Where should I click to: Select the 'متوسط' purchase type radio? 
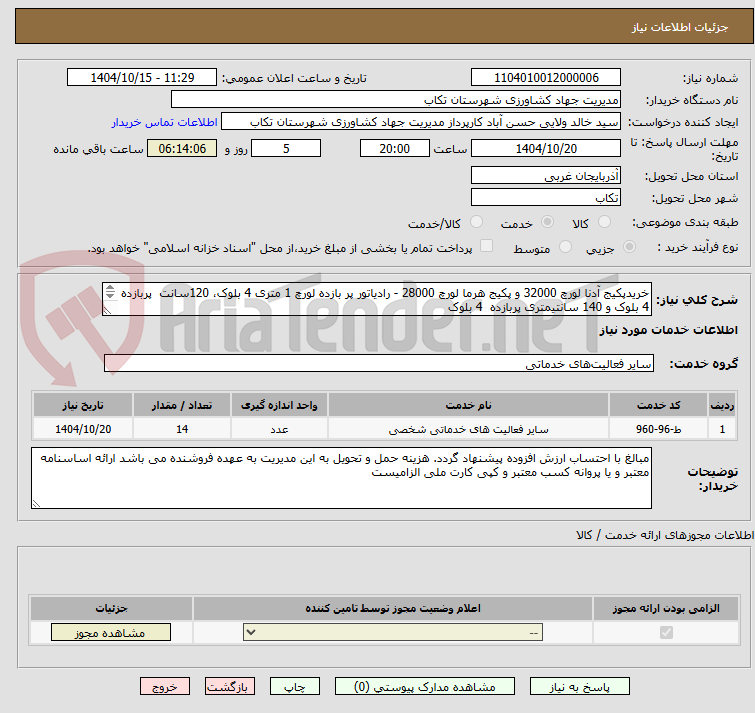[x=565, y=247]
